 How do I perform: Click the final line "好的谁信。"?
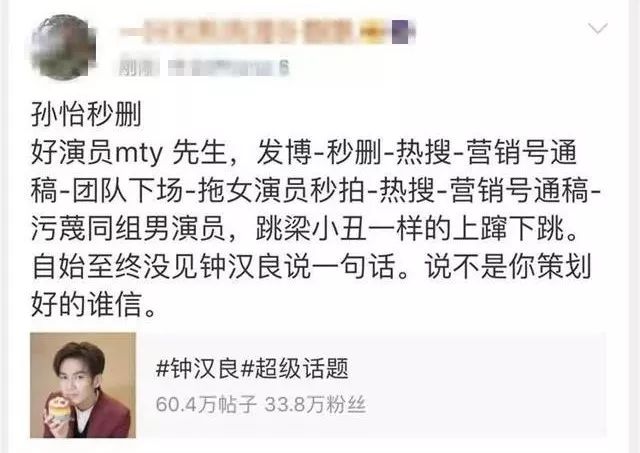94,304
